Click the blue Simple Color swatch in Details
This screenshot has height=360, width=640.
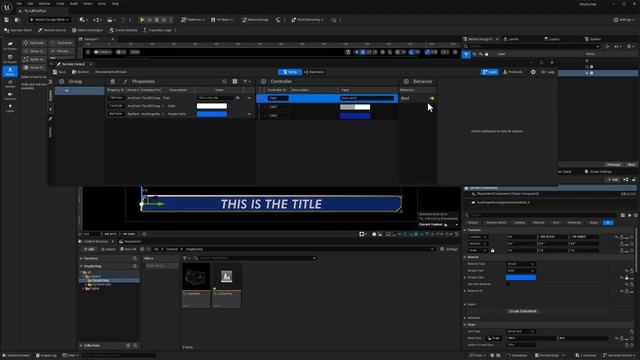521,278
